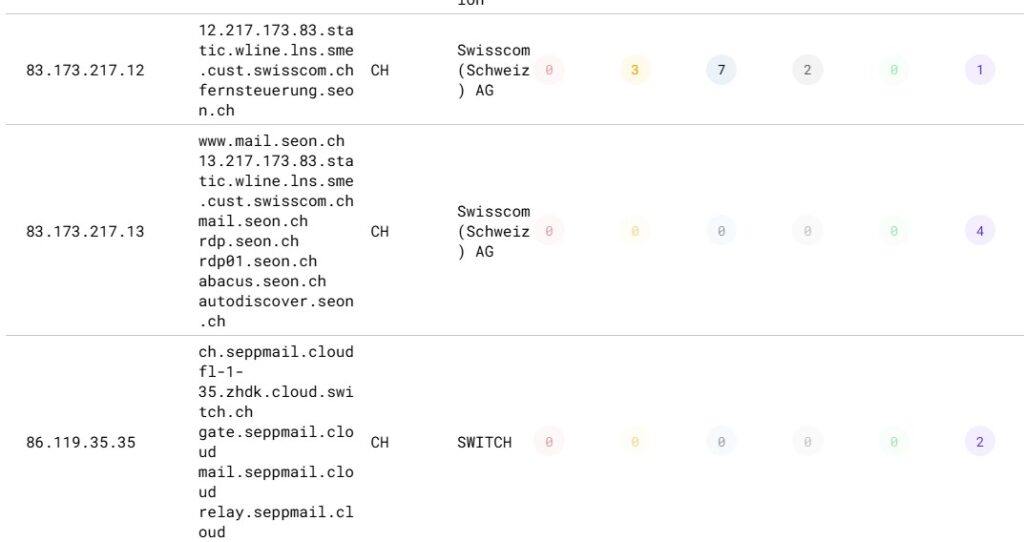The width and height of the screenshot is (1024, 542).
Task: Click red 0 badge in 83.173.217.13 row
Action: coord(548,231)
